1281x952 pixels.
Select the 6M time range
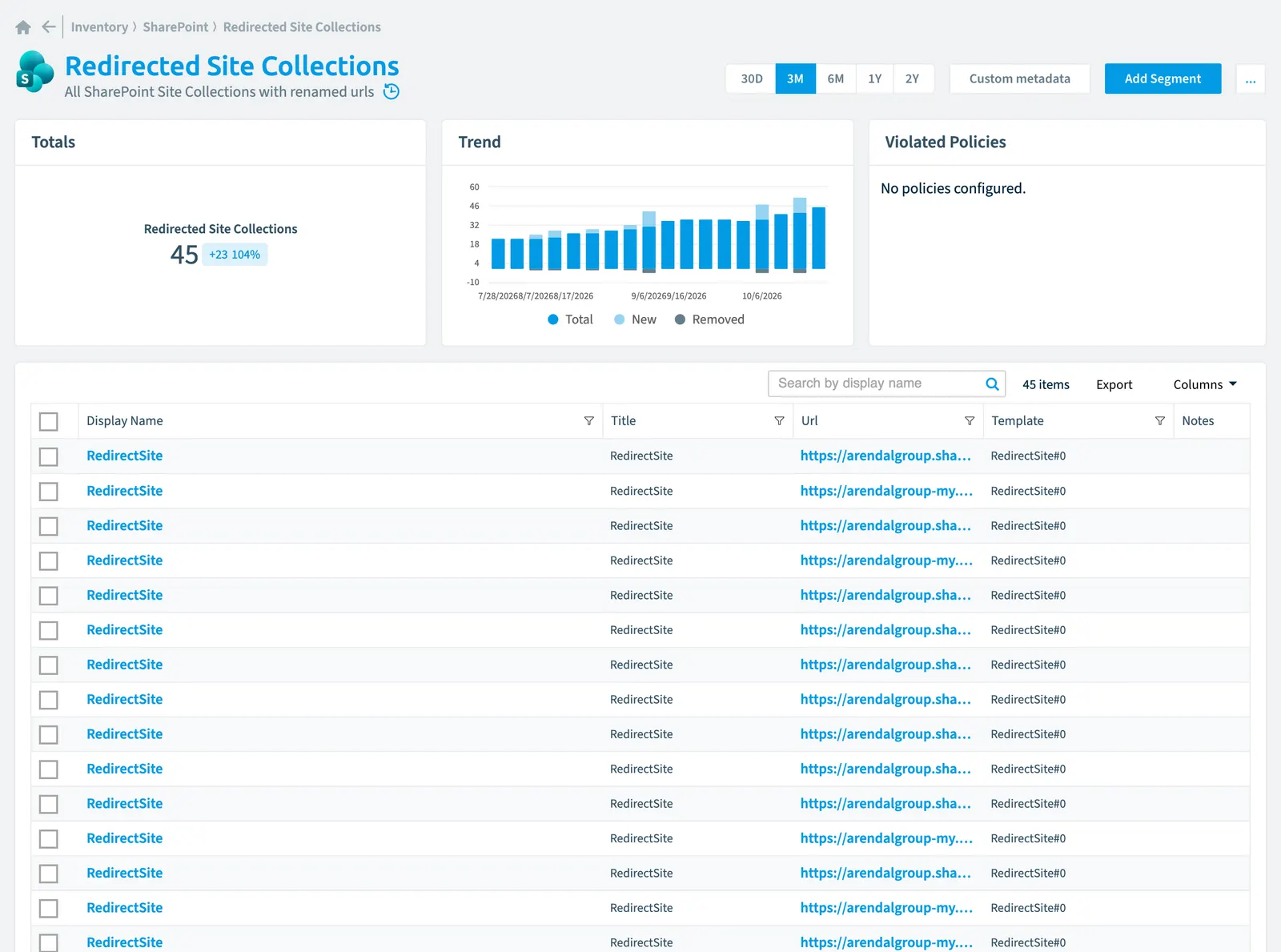coord(836,78)
